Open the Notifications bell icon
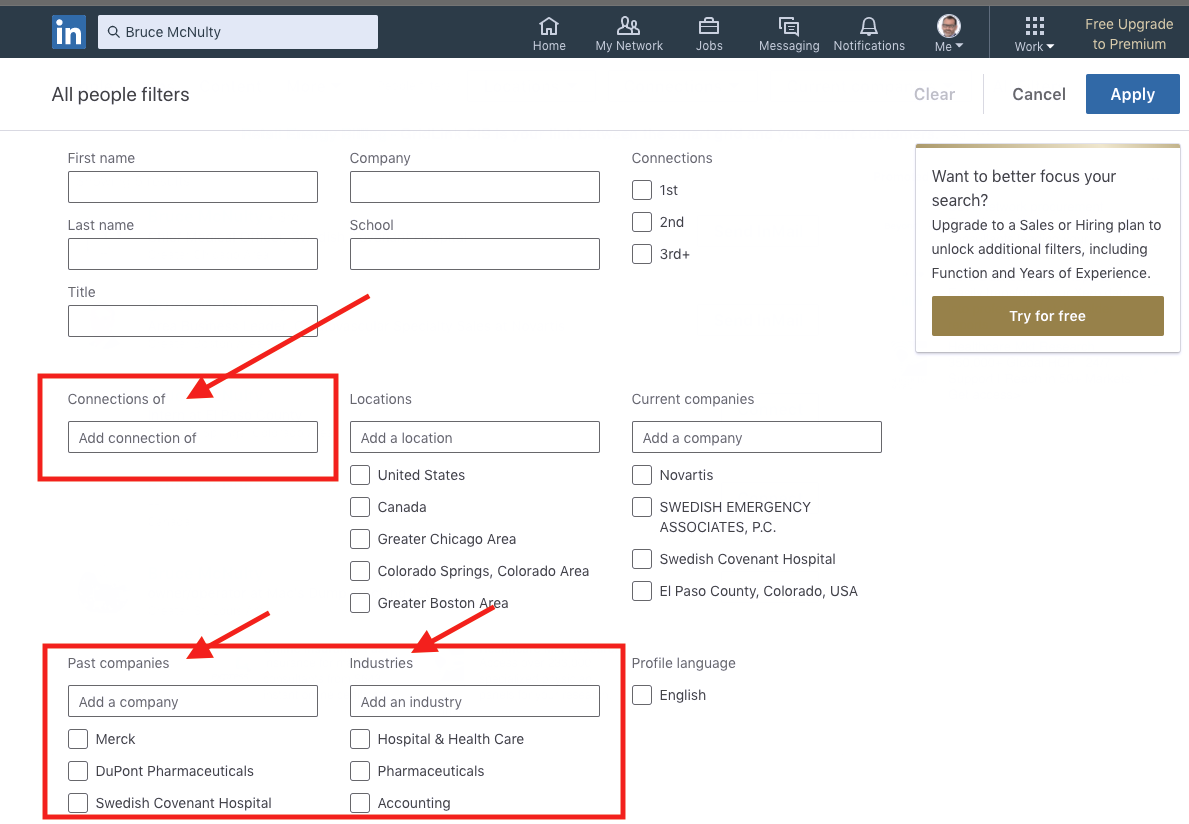This screenshot has height=824, width=1189. click(869, 27)
